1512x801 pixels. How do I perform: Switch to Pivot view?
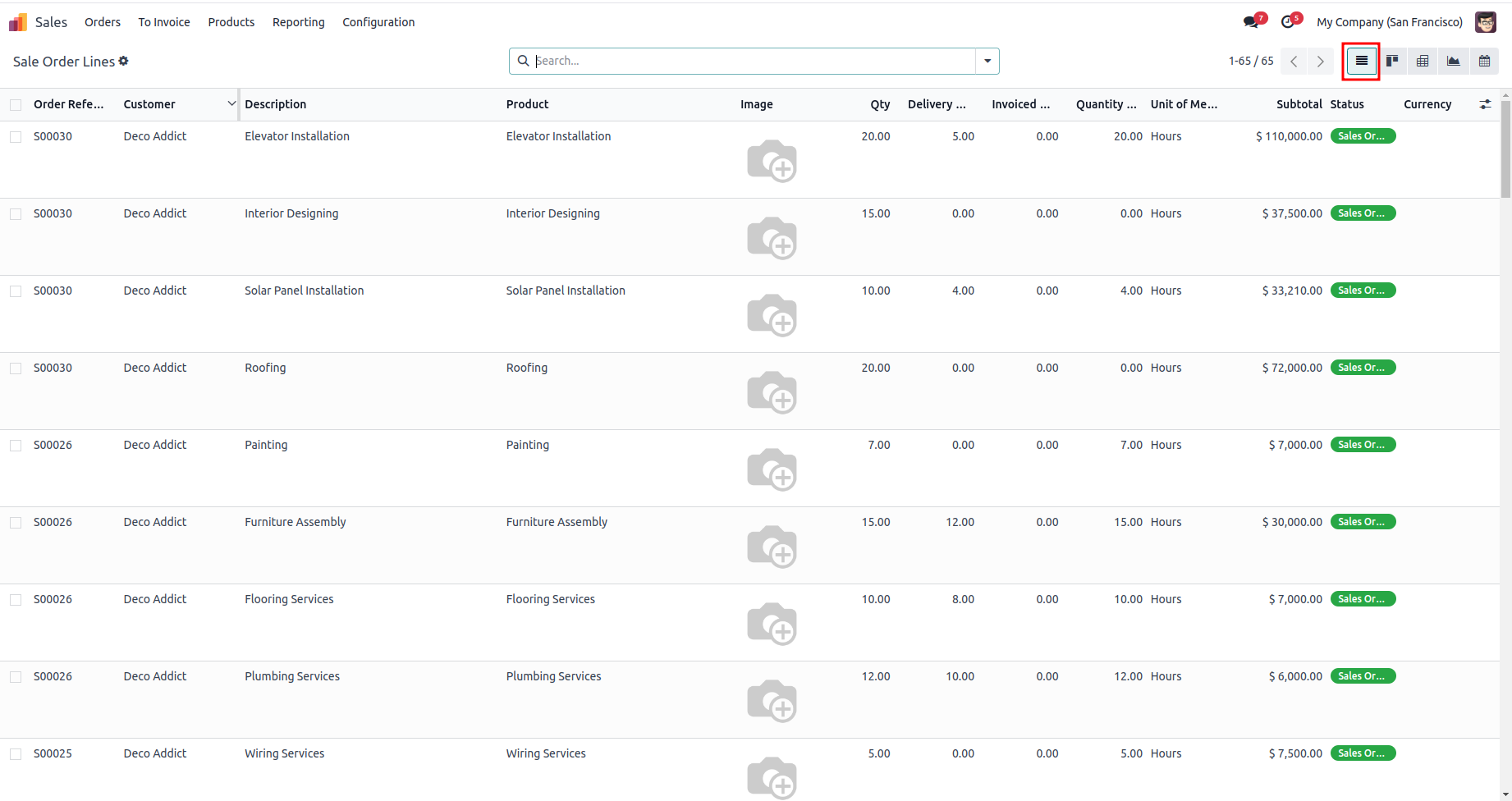1423,61
